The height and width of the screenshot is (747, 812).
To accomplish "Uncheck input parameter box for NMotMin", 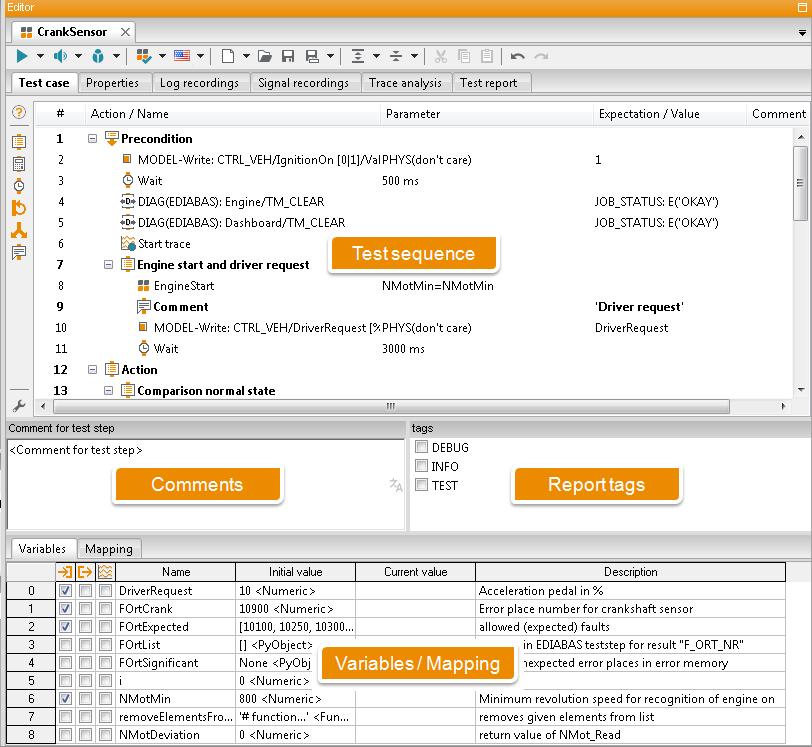I will (65, 698).
